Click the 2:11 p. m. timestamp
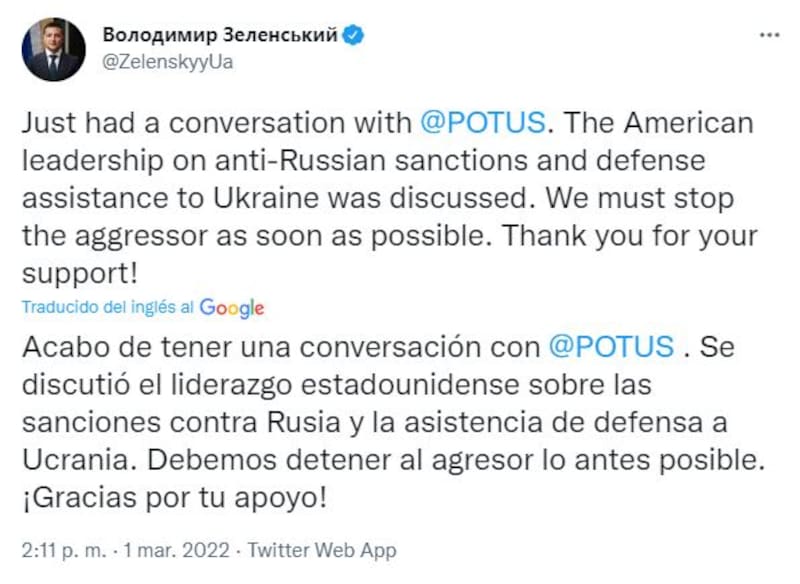Screen dimensions: 800x584 (x=62, y=550)
